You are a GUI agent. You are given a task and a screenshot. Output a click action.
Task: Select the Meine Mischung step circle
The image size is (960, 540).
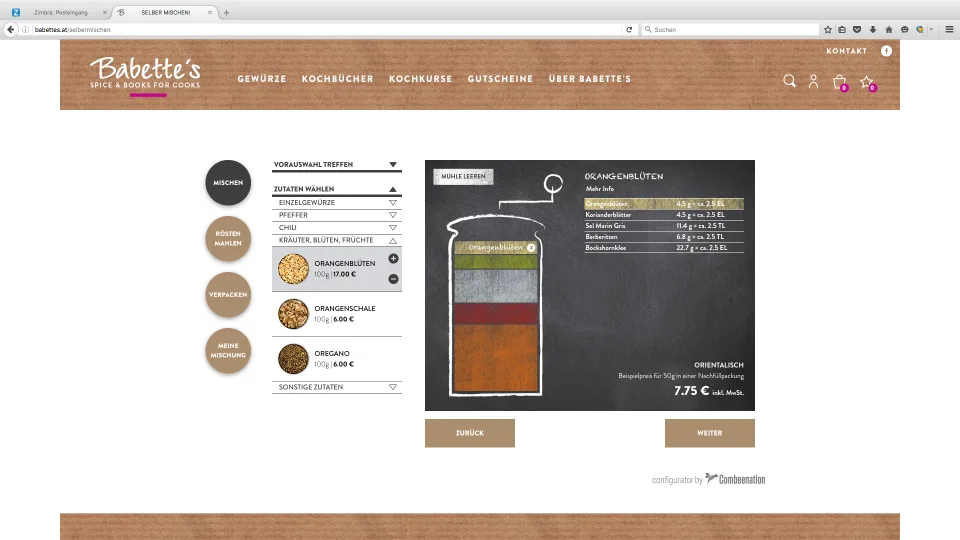[x=228, y=350]
